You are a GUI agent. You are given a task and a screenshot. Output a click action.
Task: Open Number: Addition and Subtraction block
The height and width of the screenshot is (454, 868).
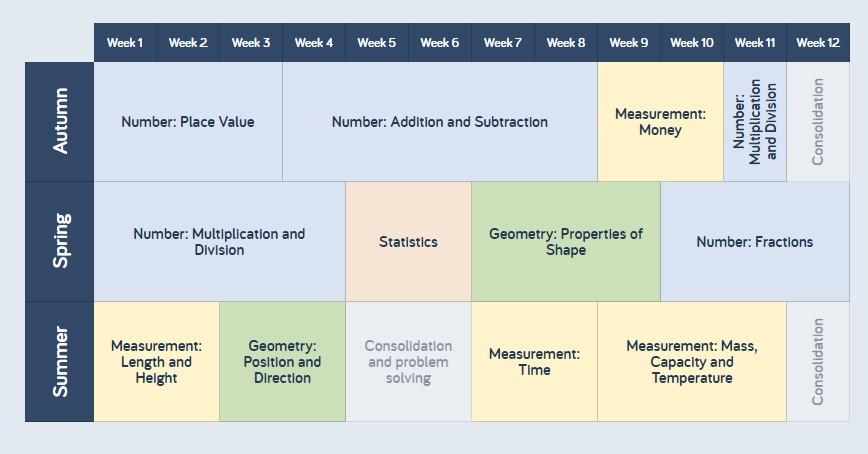tap(440, 122)
